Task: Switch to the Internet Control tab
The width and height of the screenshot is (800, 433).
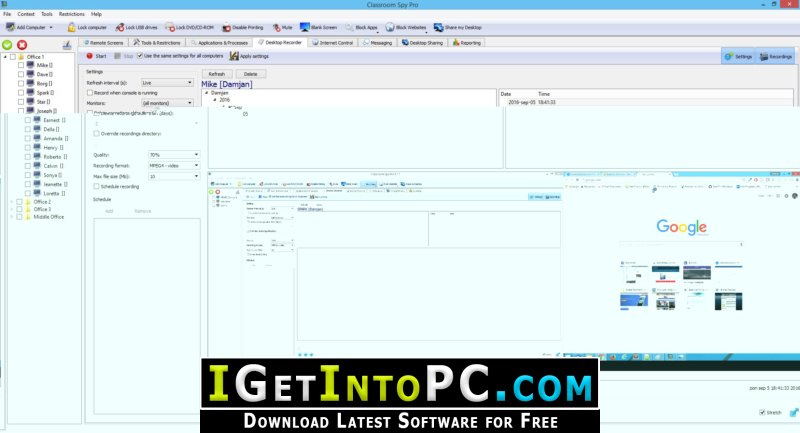Action: [333, 43]
